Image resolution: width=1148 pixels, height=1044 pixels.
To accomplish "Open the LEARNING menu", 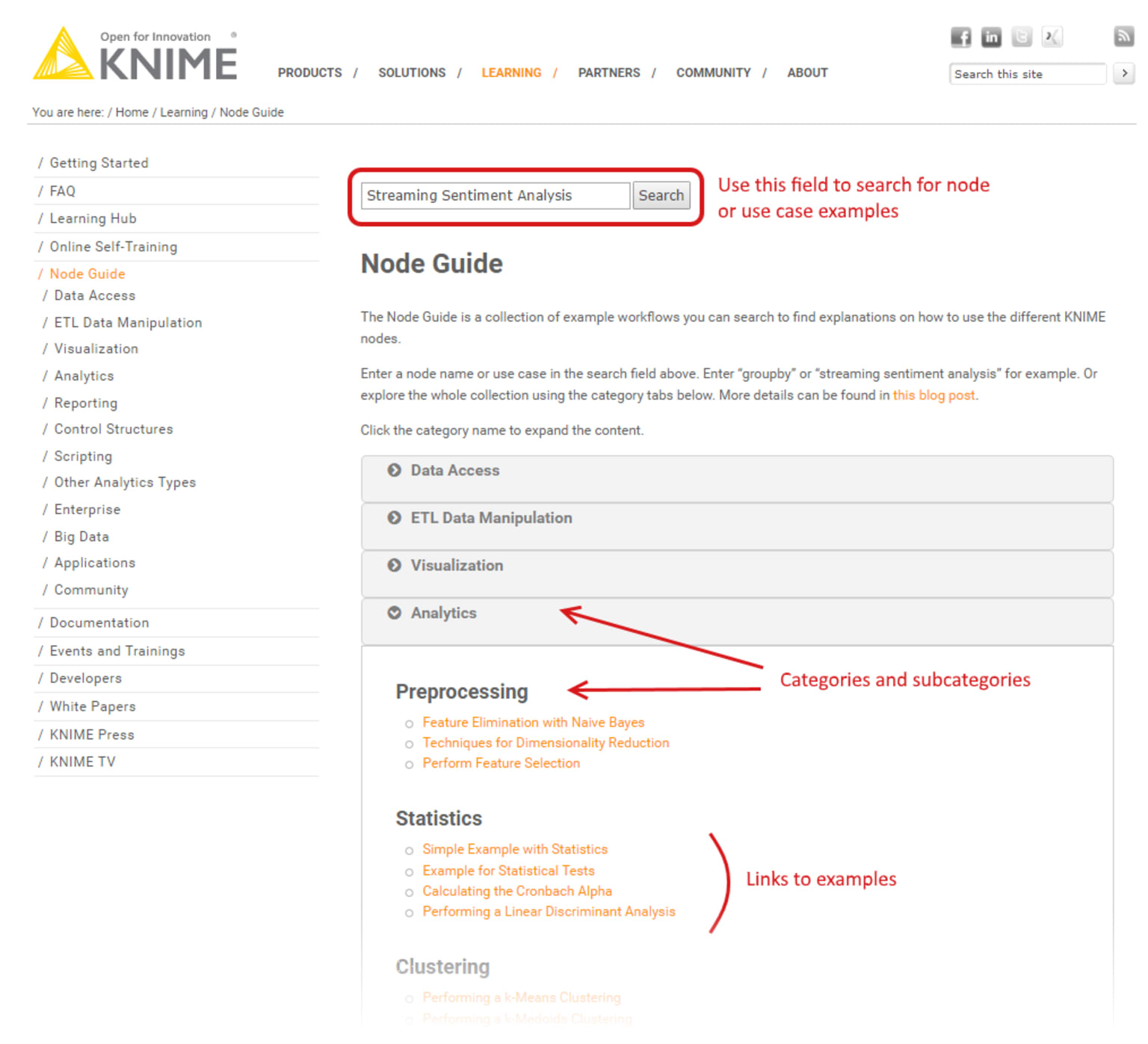I will coord(511,72).
